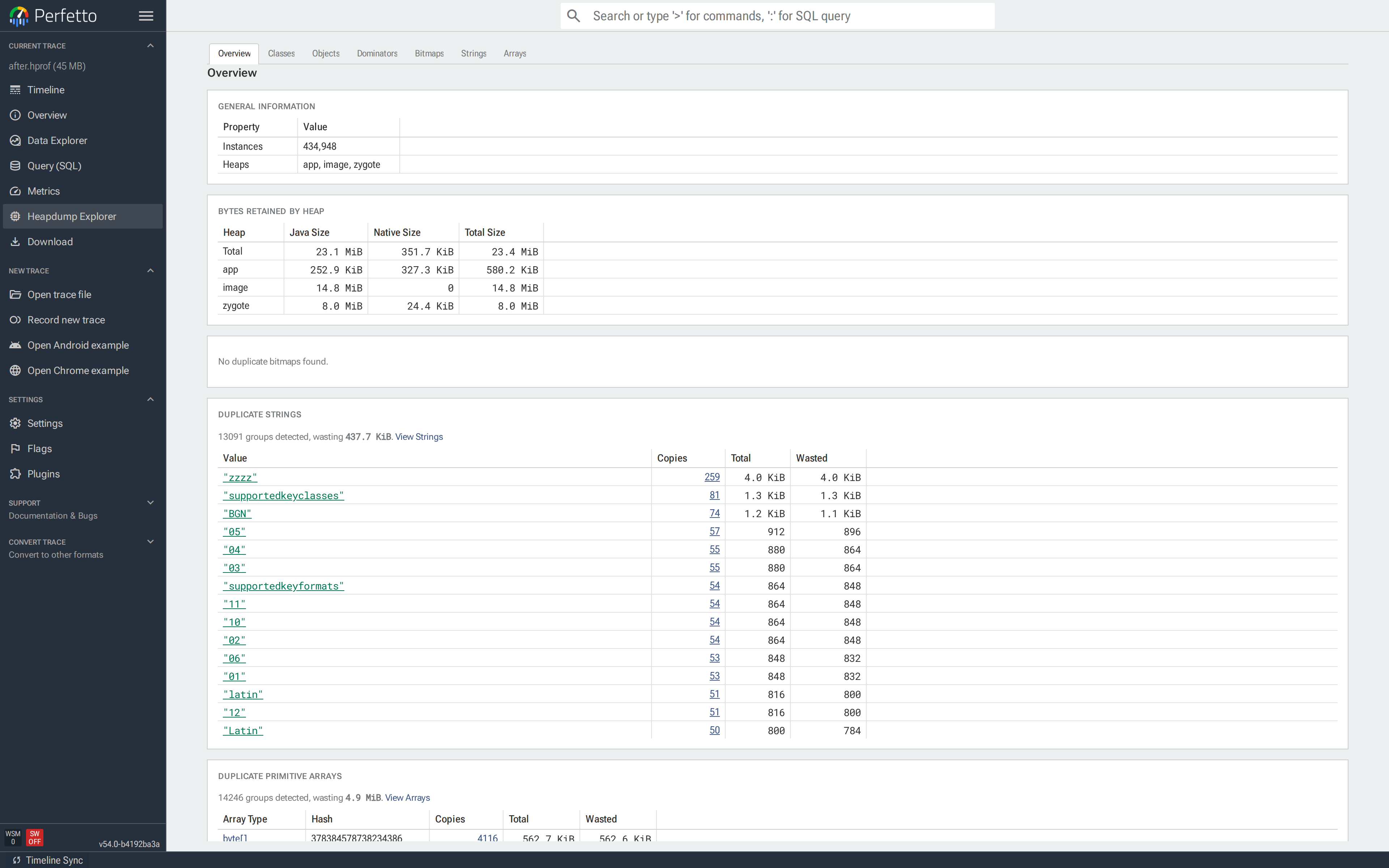Open the Chrome example trace
The image size is (1389, 868).
click(x=78, y=370)
